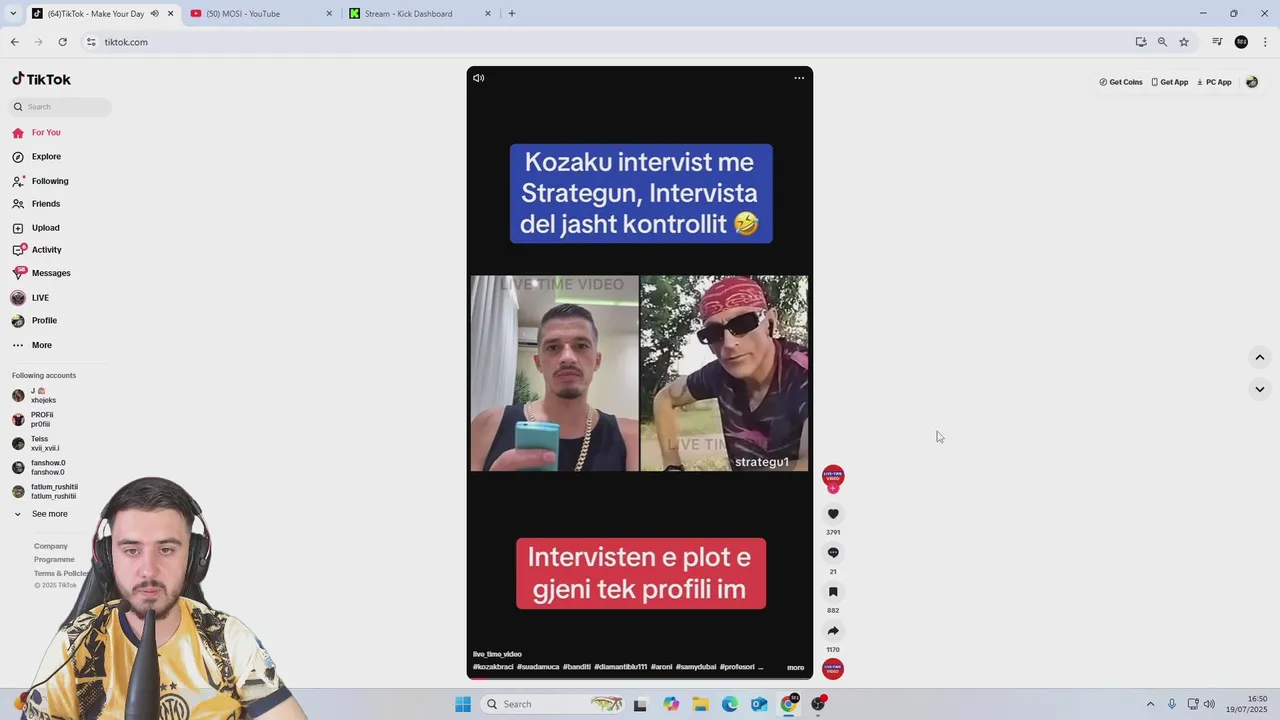Open Microsoft Edge from the taskbar
The image size is (1280, 720).
[x=730, y=704]
